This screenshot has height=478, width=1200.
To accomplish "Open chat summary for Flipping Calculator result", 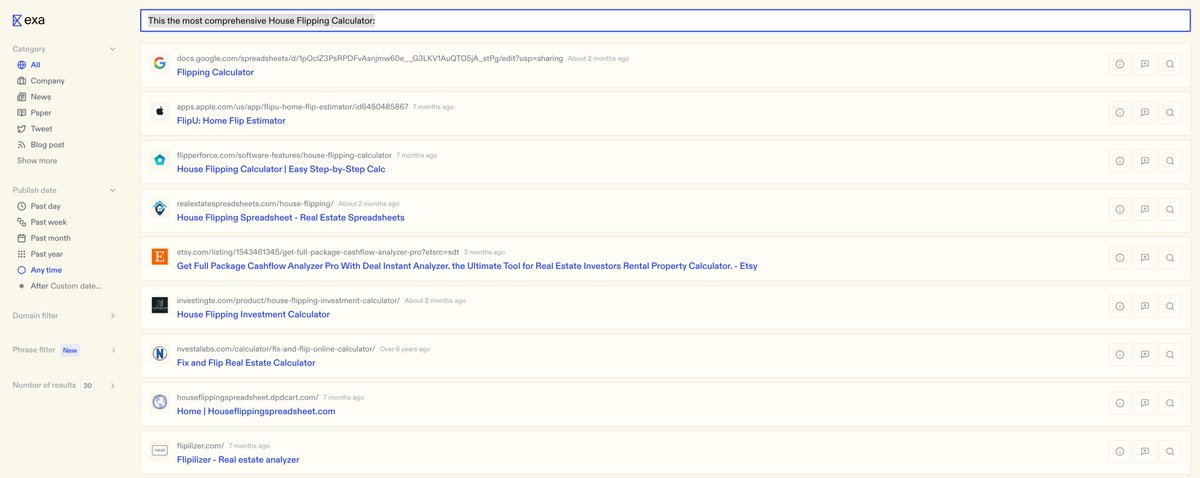I will 1144,64.
